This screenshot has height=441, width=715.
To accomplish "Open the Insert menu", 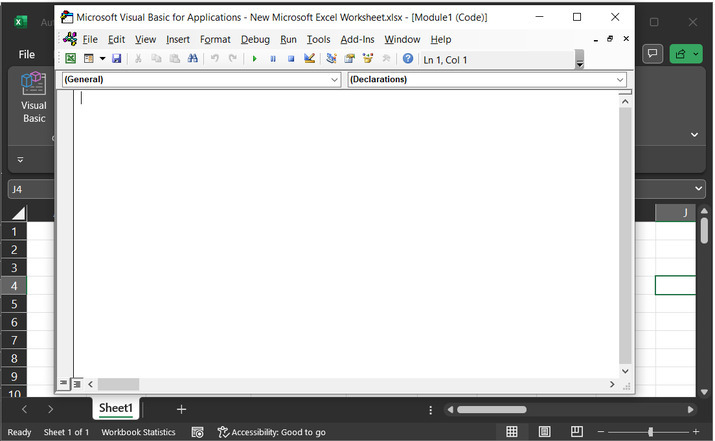I will pos(178,40).
